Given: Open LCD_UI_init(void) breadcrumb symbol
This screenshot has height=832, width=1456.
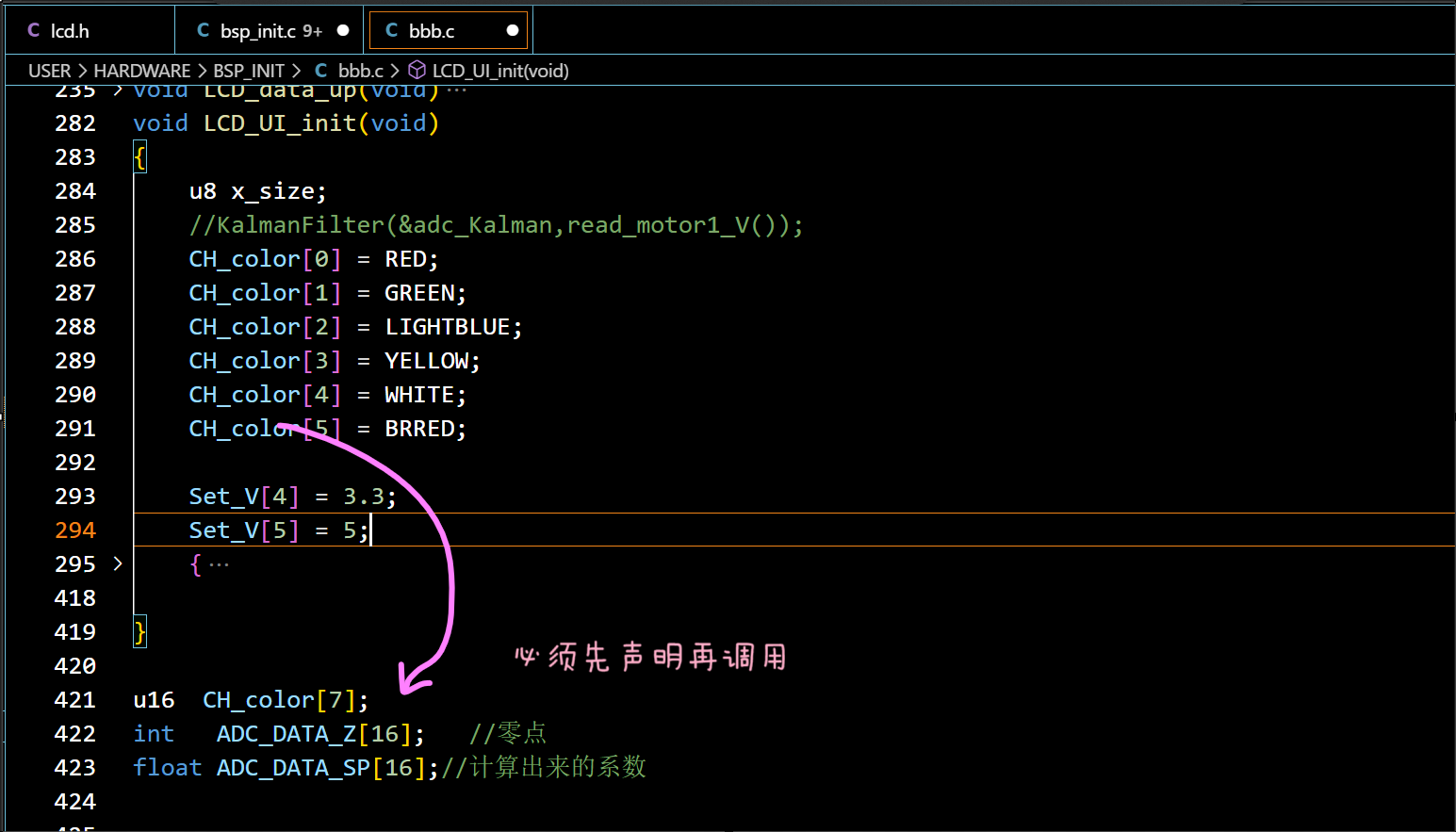Looking at the screenshot, I should [500, 71].
